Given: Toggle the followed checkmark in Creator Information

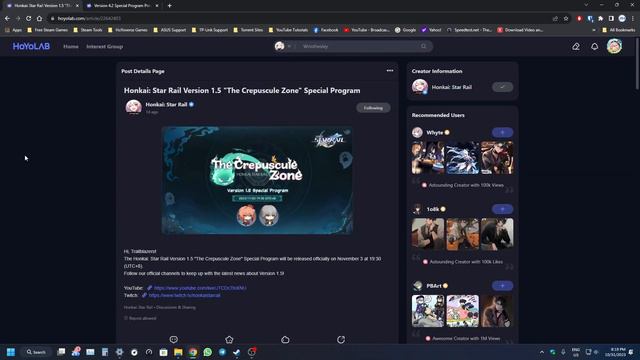Looking at the screenshot, I should point(502,87).
